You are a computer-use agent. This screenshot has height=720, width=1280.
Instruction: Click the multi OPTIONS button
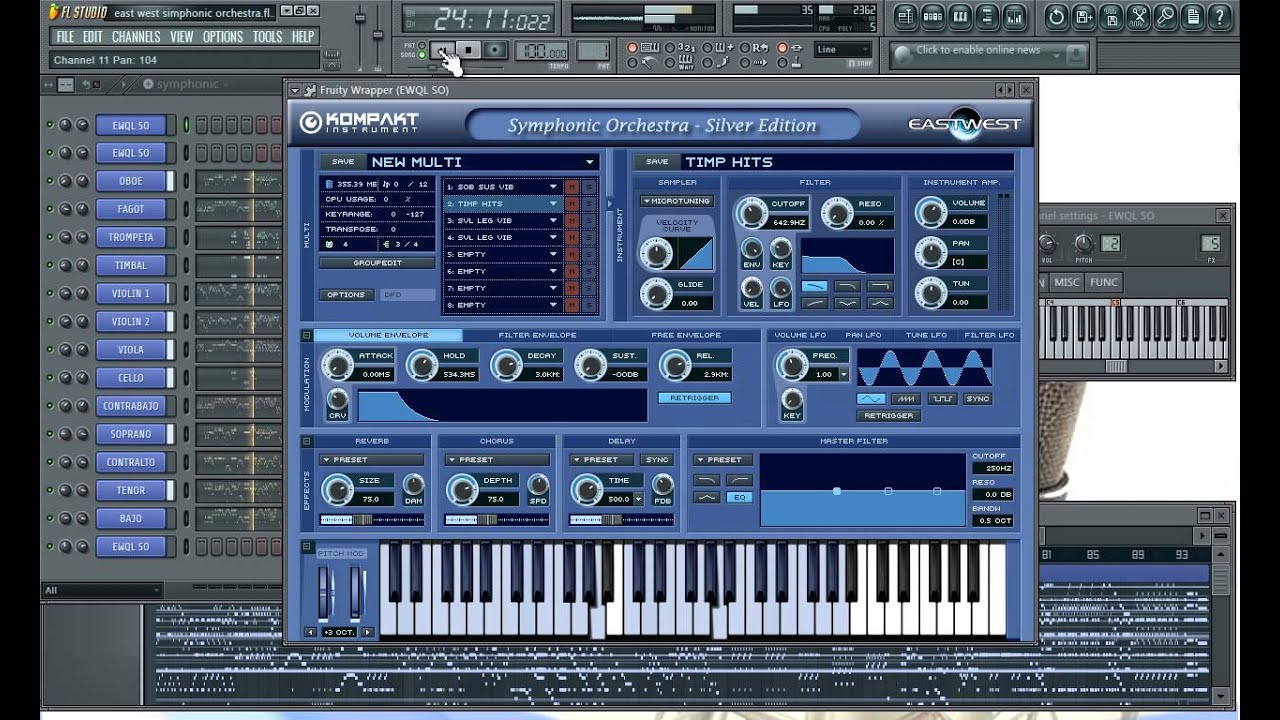coord(346,295)
